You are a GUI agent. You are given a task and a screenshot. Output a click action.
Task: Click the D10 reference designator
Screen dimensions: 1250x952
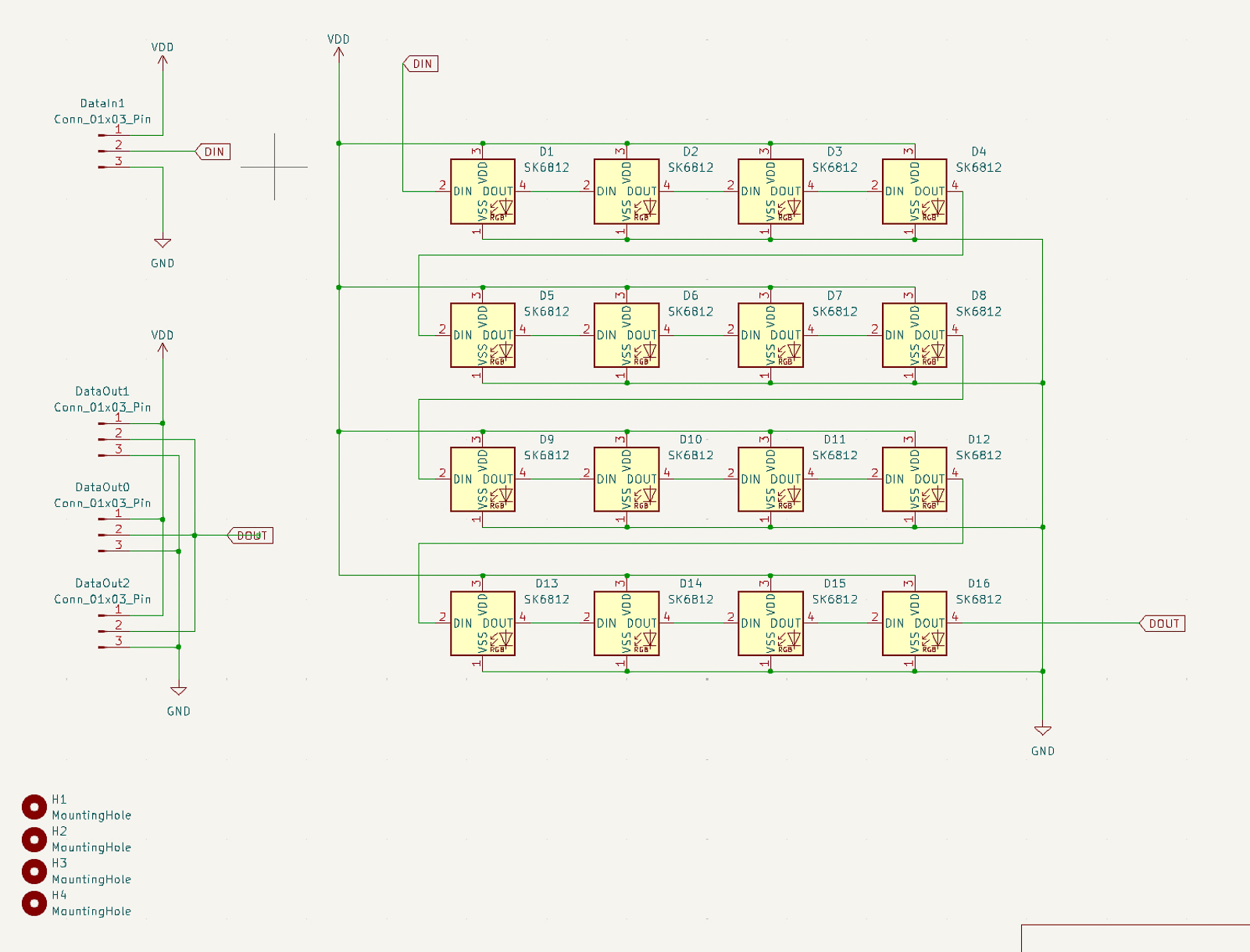[x=691, y=440]
